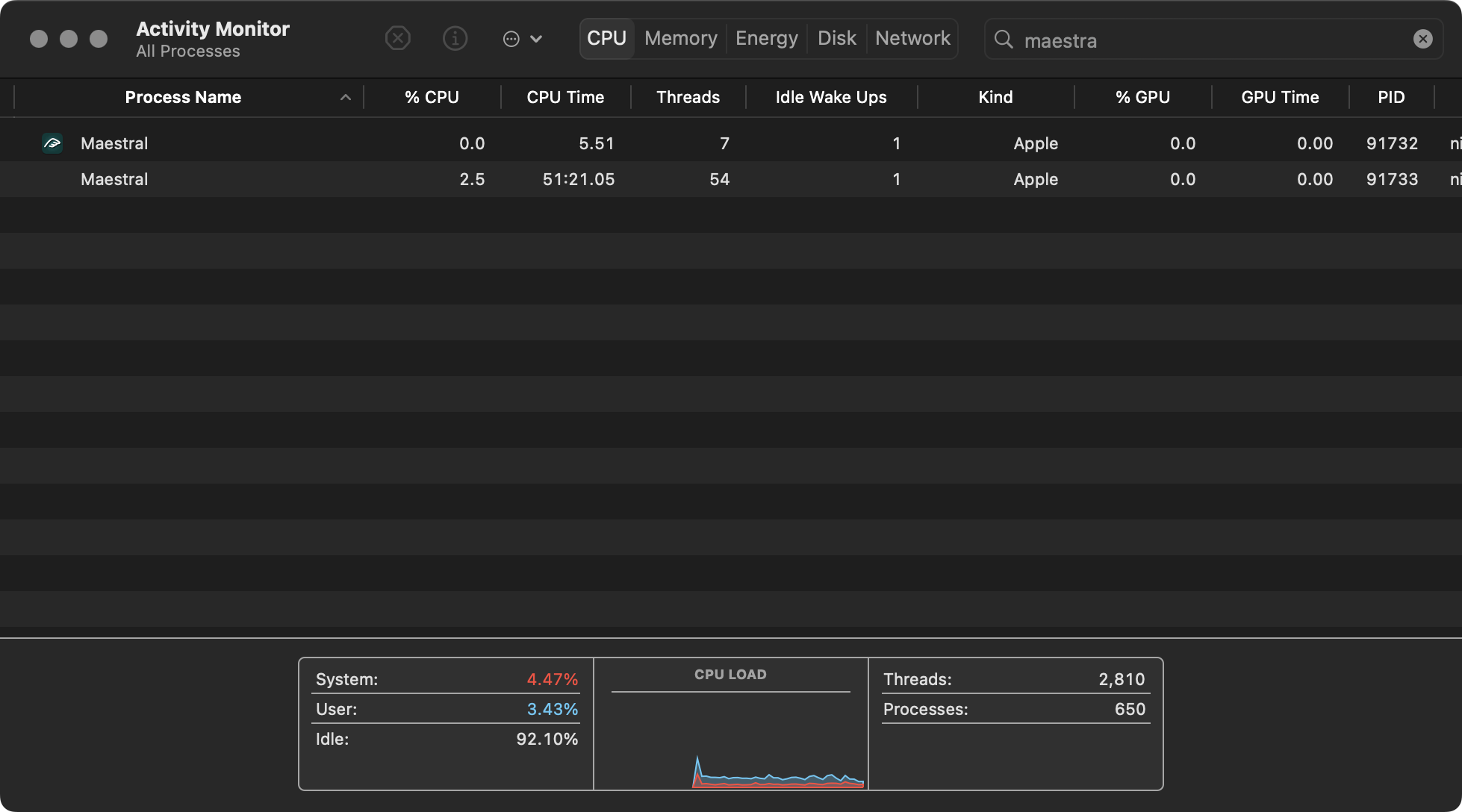Switch to the Energy tab
The image size is (1462, 812).
click(x=766, y=38)
